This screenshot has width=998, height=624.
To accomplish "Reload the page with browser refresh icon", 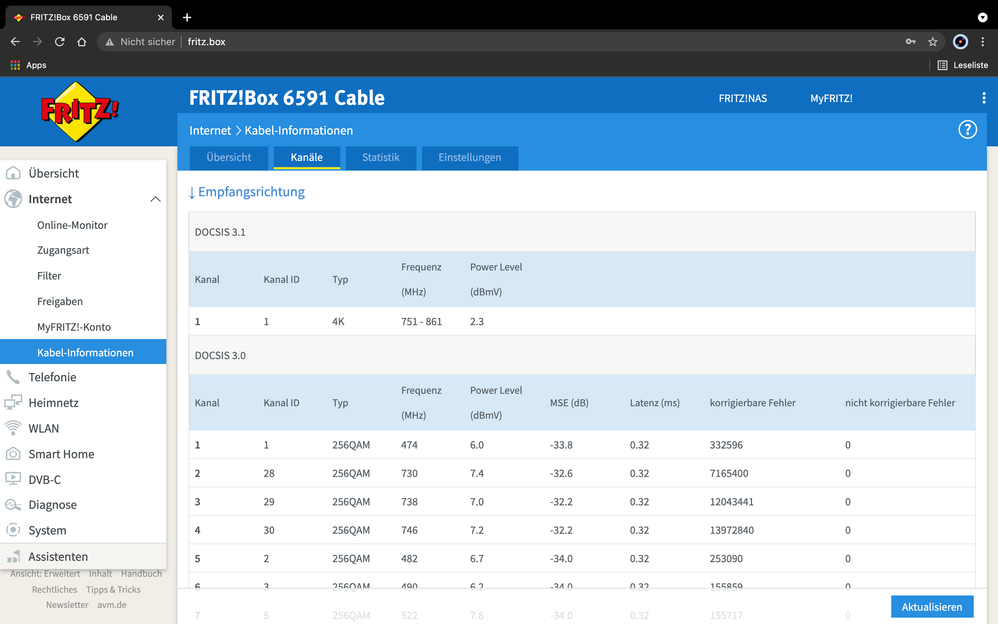I will click(59, 42).
